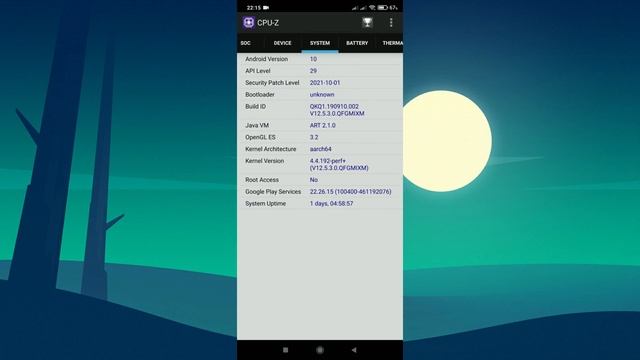Tap the Android Version label
Image resolution: width=640 pixels, height=360 pixels.
pyautogui.click(x=267, y=59)
